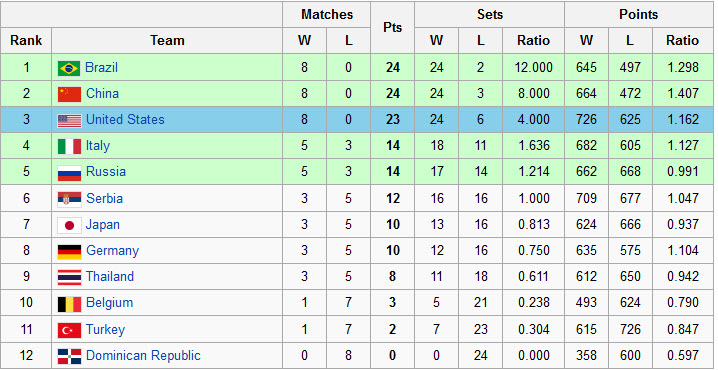Click the Brazil flag icon
The height and width of the screenshot is (370, 718).
coord(69,68)
